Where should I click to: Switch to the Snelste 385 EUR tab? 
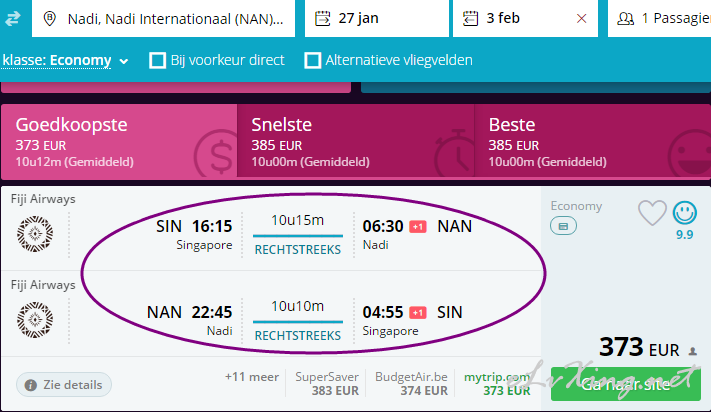(x=356, y=142)
